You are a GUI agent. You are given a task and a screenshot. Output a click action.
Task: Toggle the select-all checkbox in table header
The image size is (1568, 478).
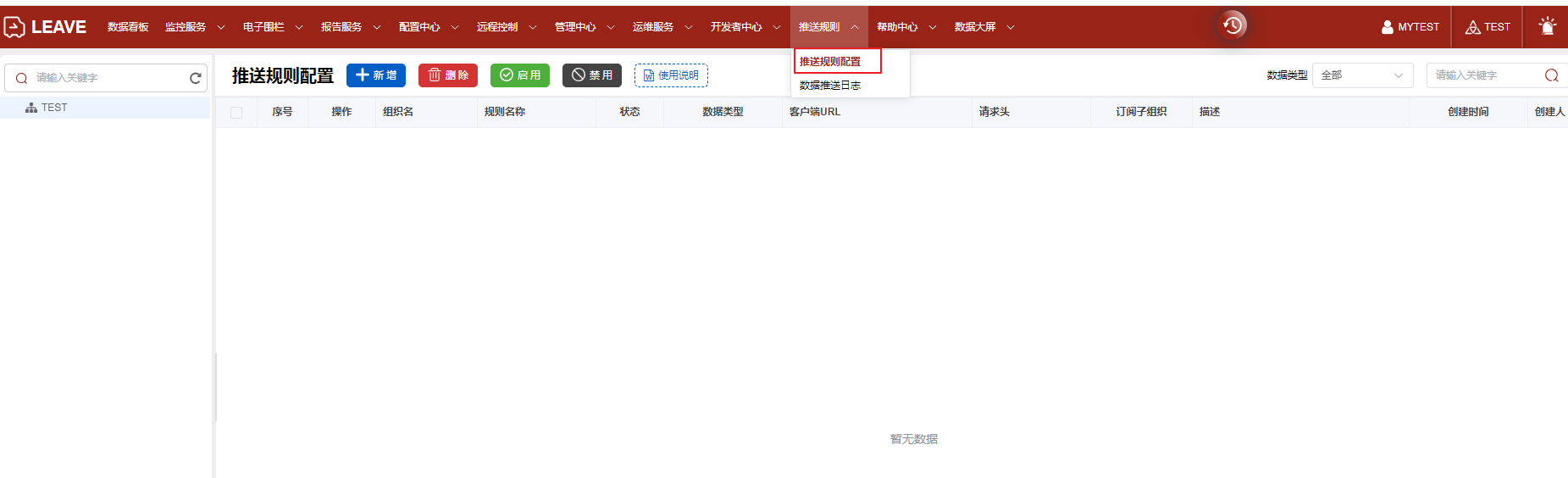coord(236,112)
